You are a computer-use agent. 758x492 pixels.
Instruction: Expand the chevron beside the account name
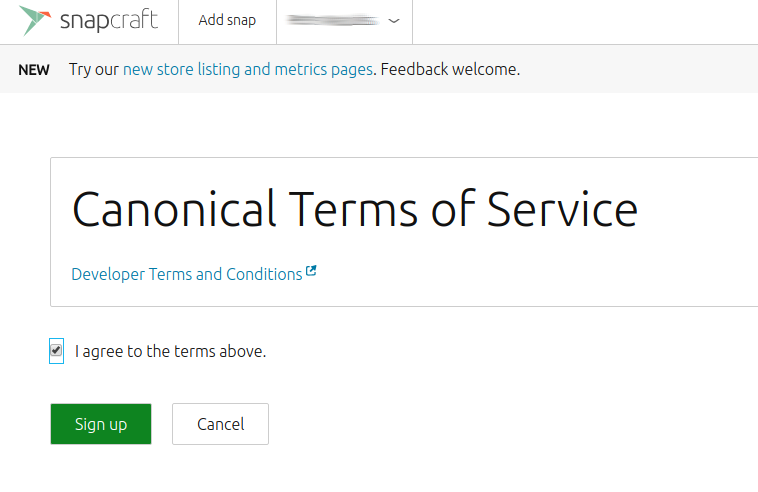394,21
